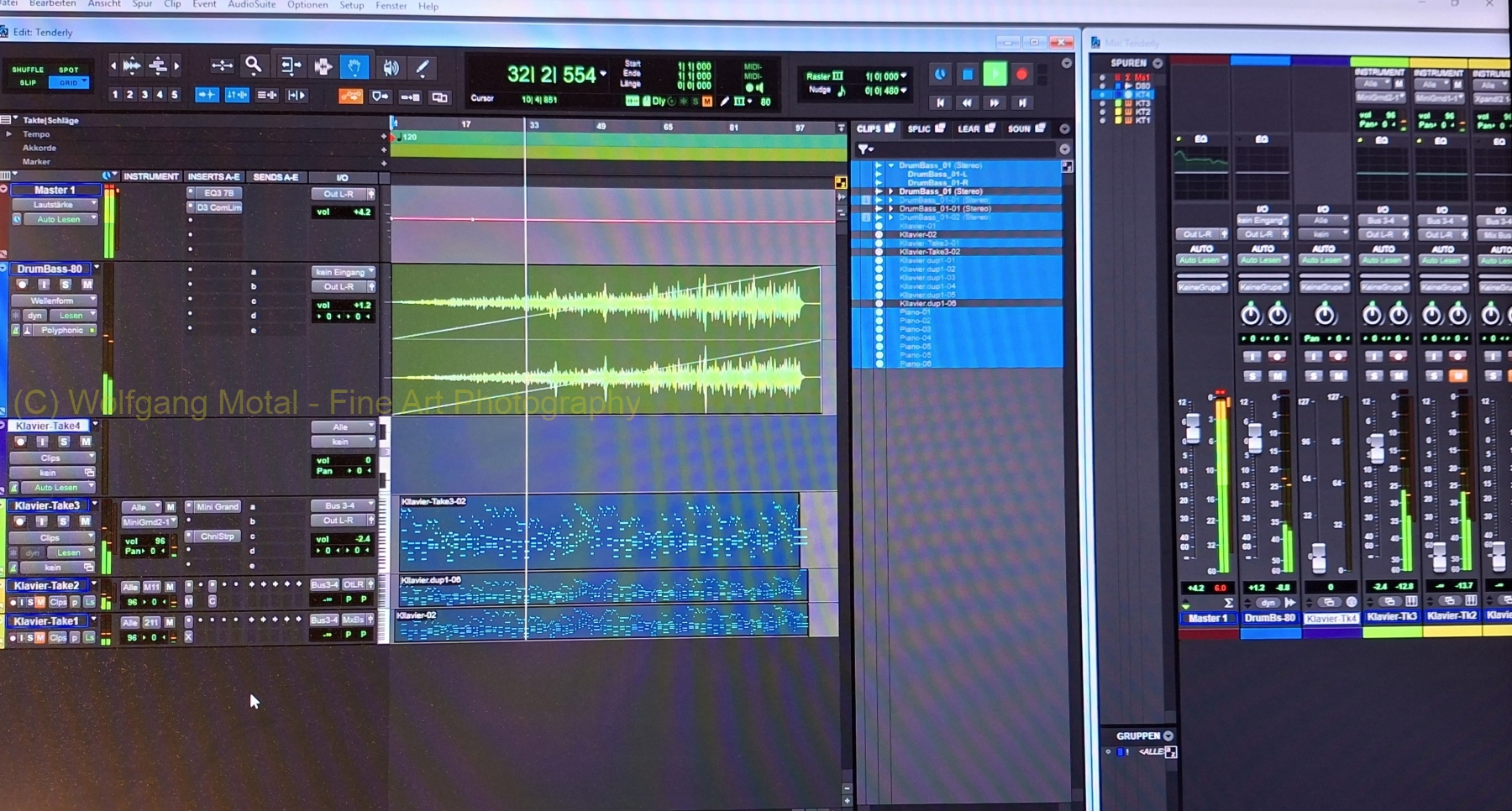The image size is (1512, 811).
Task: Open the Wellenform track view dropdown
Action: [53, 301]
